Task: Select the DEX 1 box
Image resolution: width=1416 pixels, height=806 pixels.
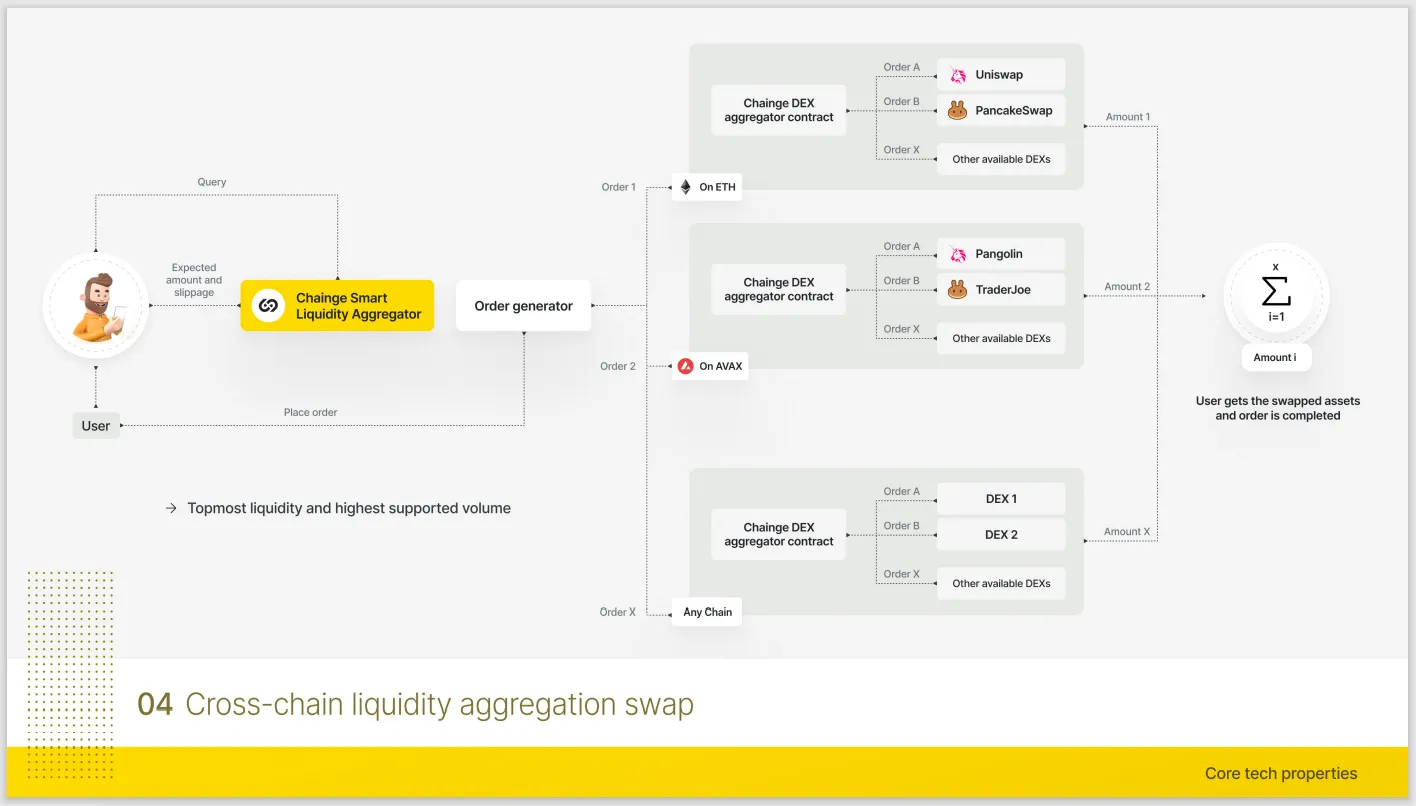Action: click(x=1001, y=499)
